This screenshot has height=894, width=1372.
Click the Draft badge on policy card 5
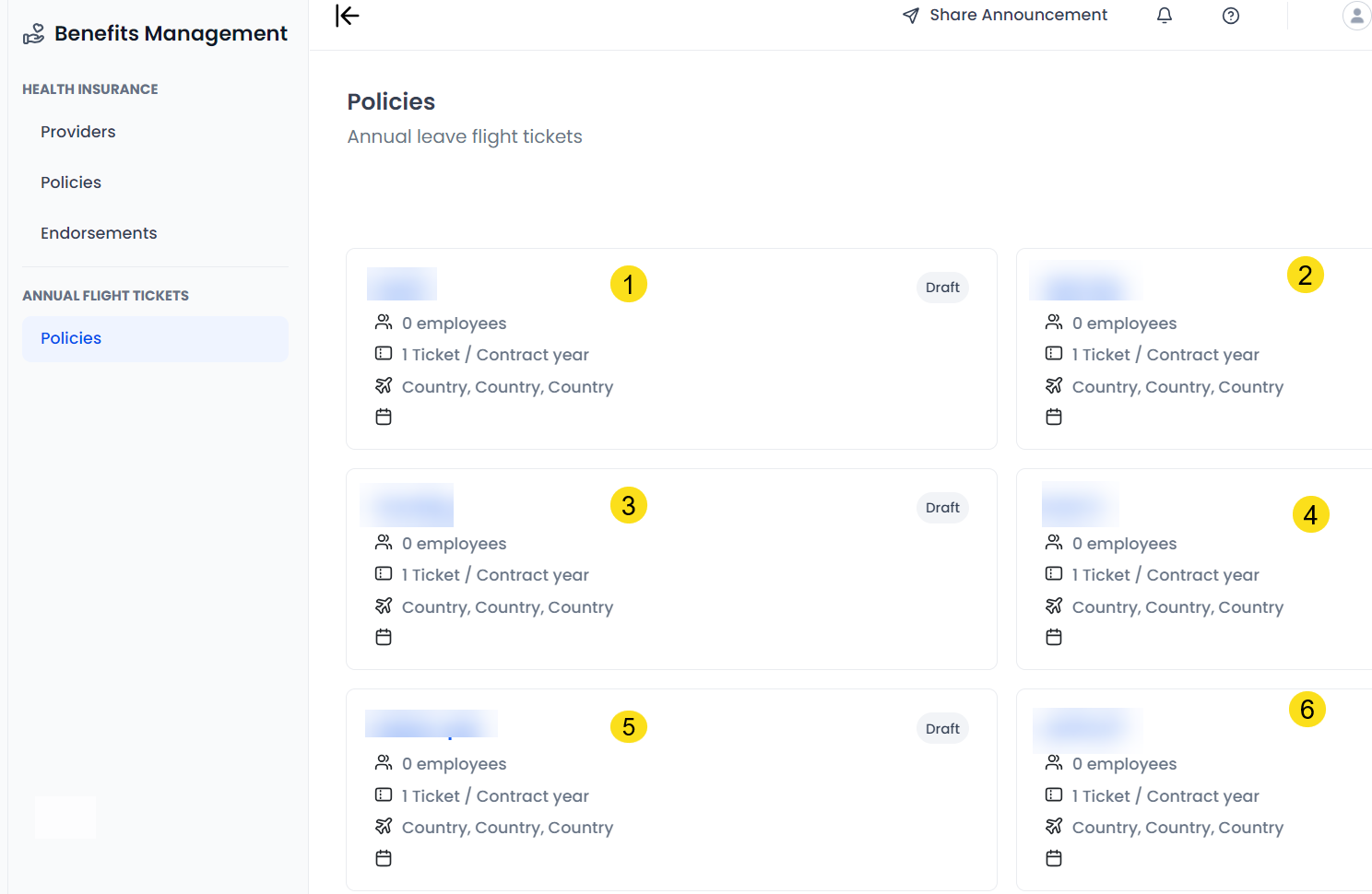tap(941, 728)
